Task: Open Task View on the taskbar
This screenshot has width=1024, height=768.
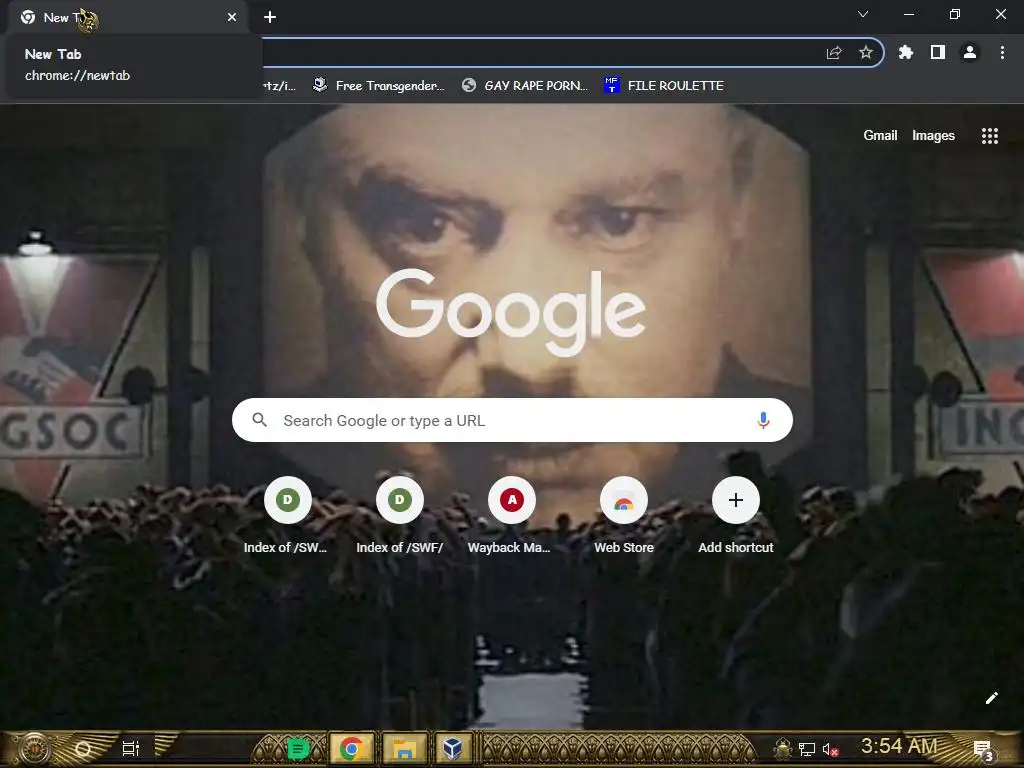Action: pyautogui.click(x=131, y=748)
